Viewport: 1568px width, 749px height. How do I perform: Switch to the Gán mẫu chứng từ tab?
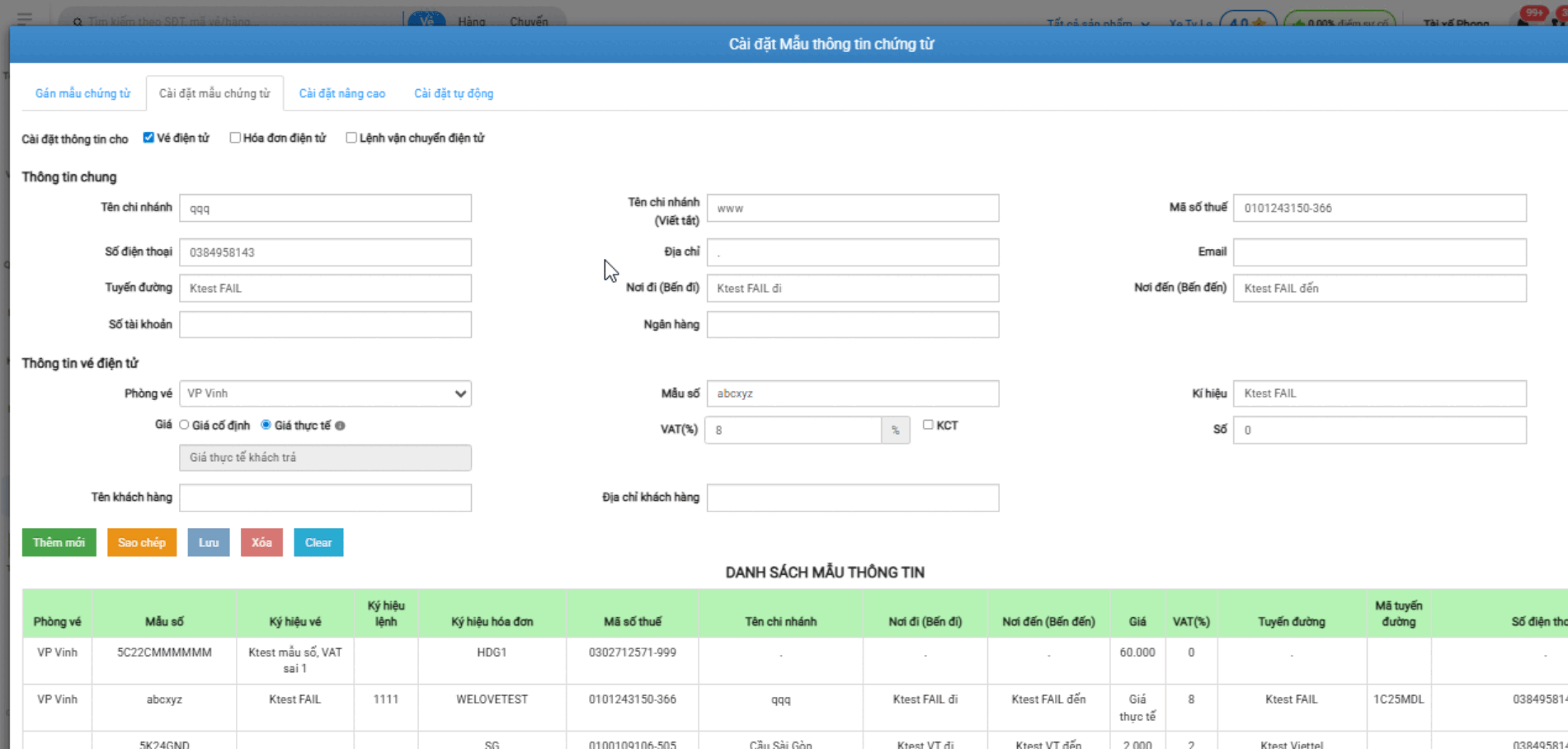coord(82,93)
